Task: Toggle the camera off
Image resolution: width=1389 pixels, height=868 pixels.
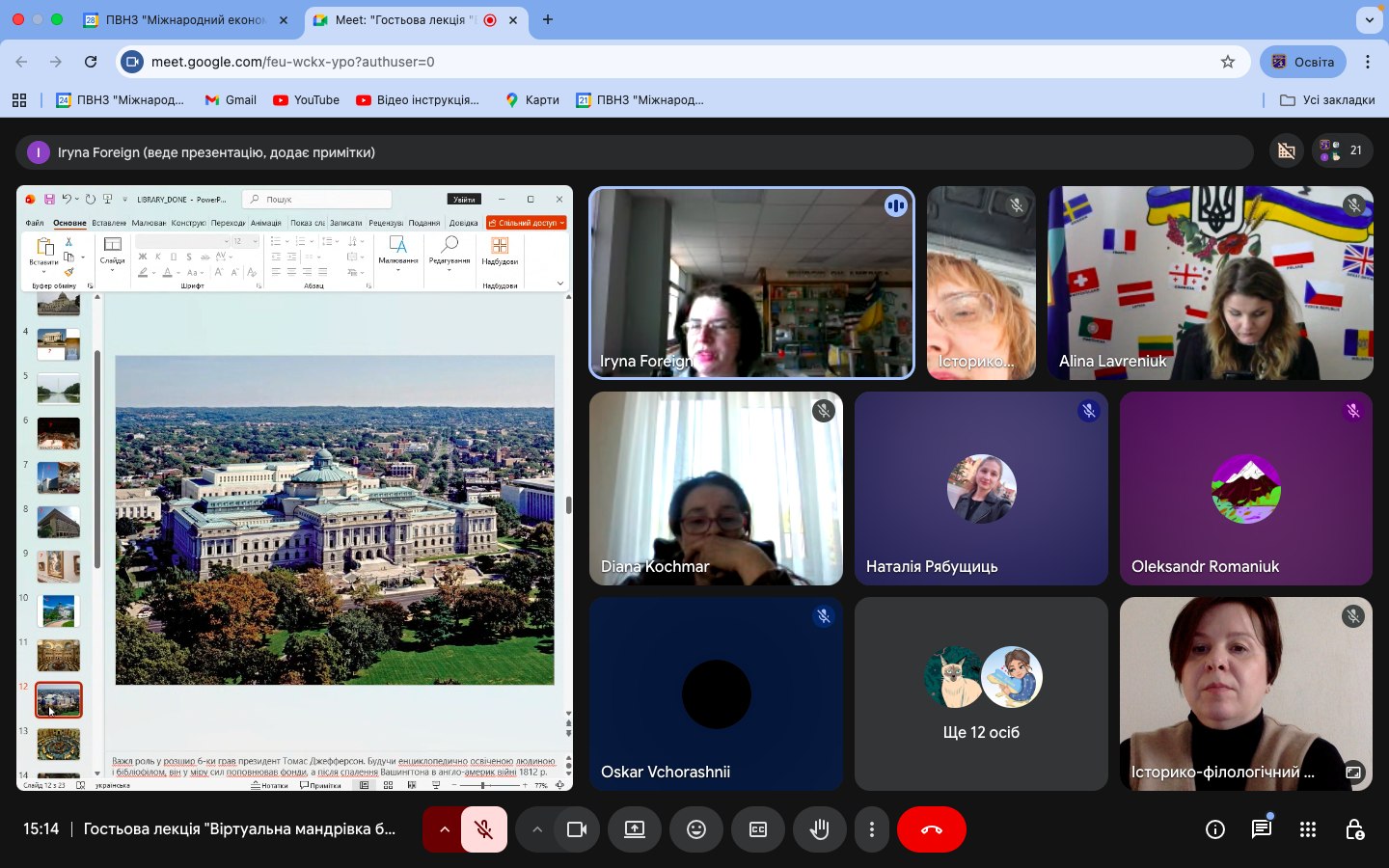Action: coord(577,829)
